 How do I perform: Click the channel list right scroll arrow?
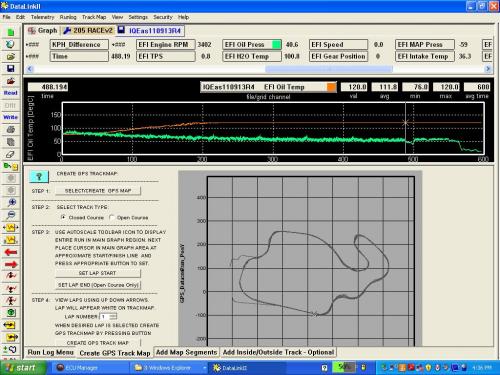click(488, 69)
